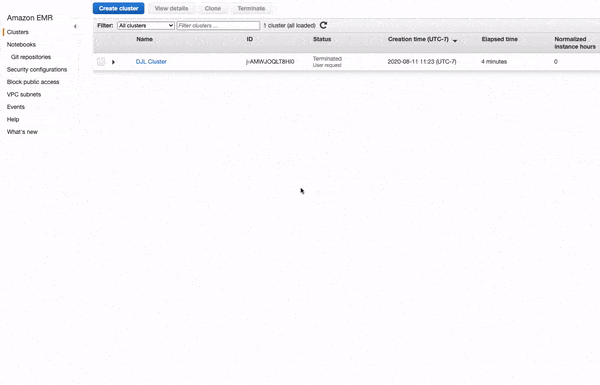This screenshot has height=385, width=600.
Task: Collapse the Amazon EMR sidebar
Action: tap(75, 26)
